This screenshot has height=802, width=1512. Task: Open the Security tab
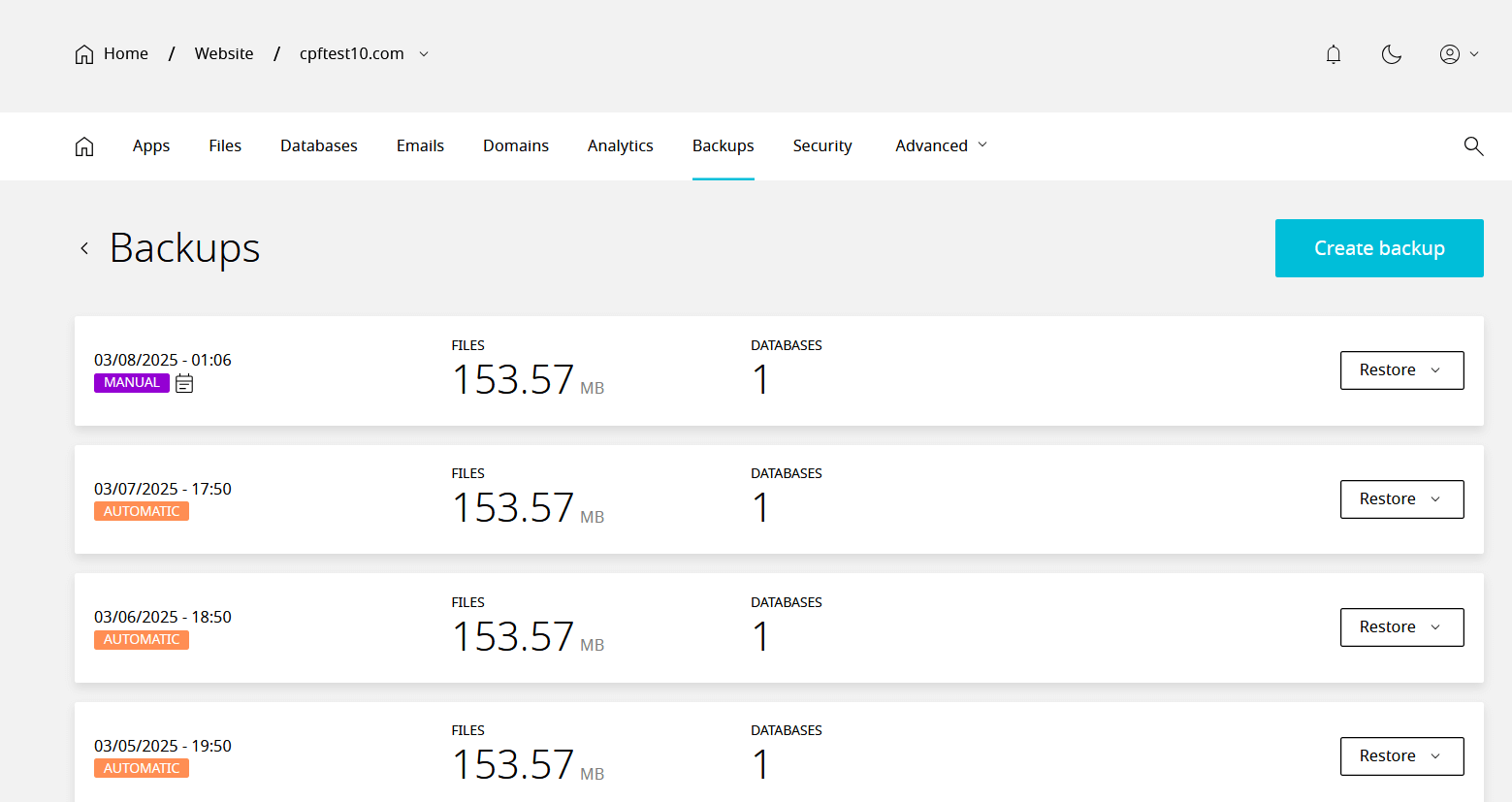pos(821,145)
